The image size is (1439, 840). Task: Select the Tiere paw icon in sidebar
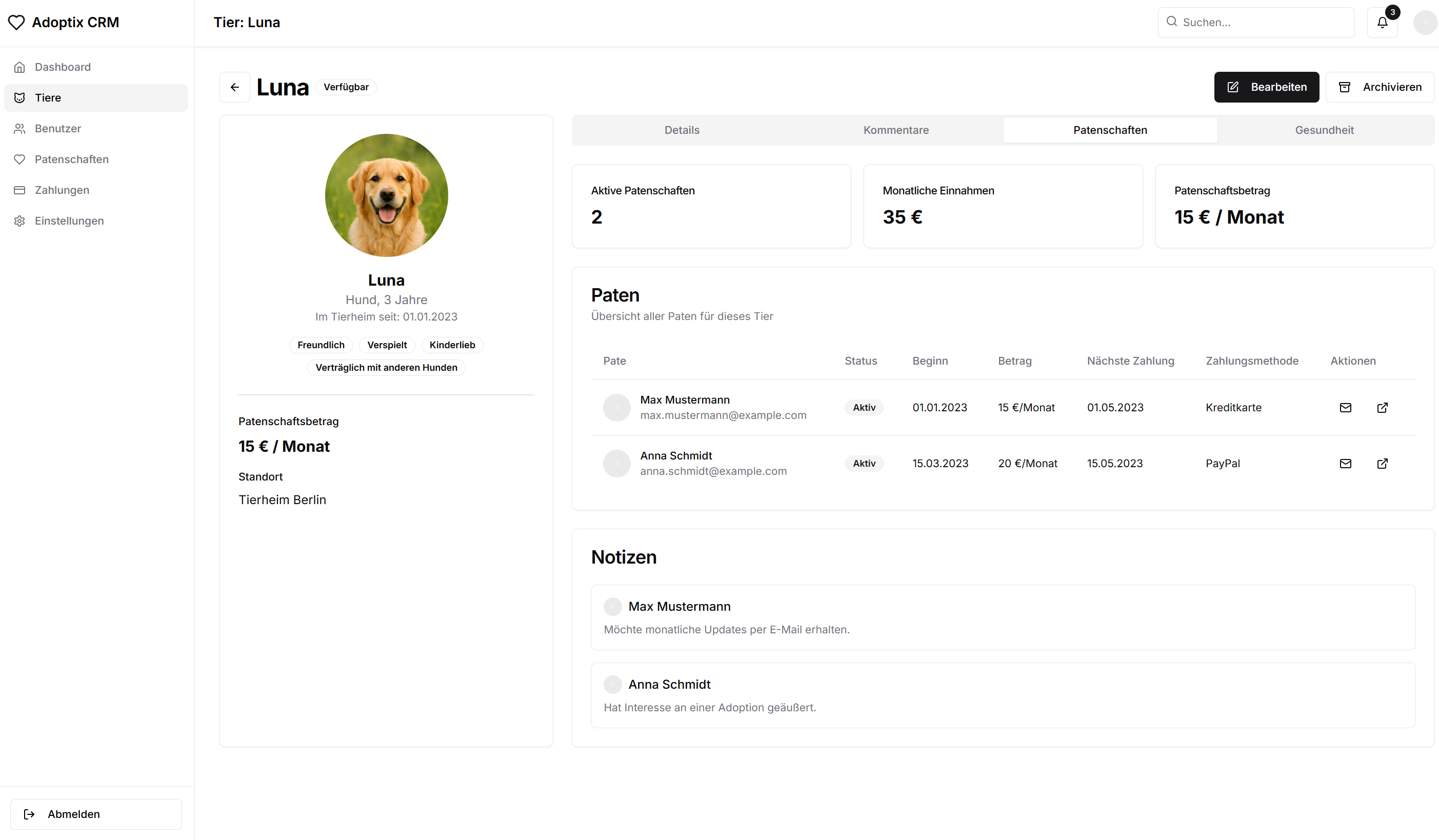20,97
